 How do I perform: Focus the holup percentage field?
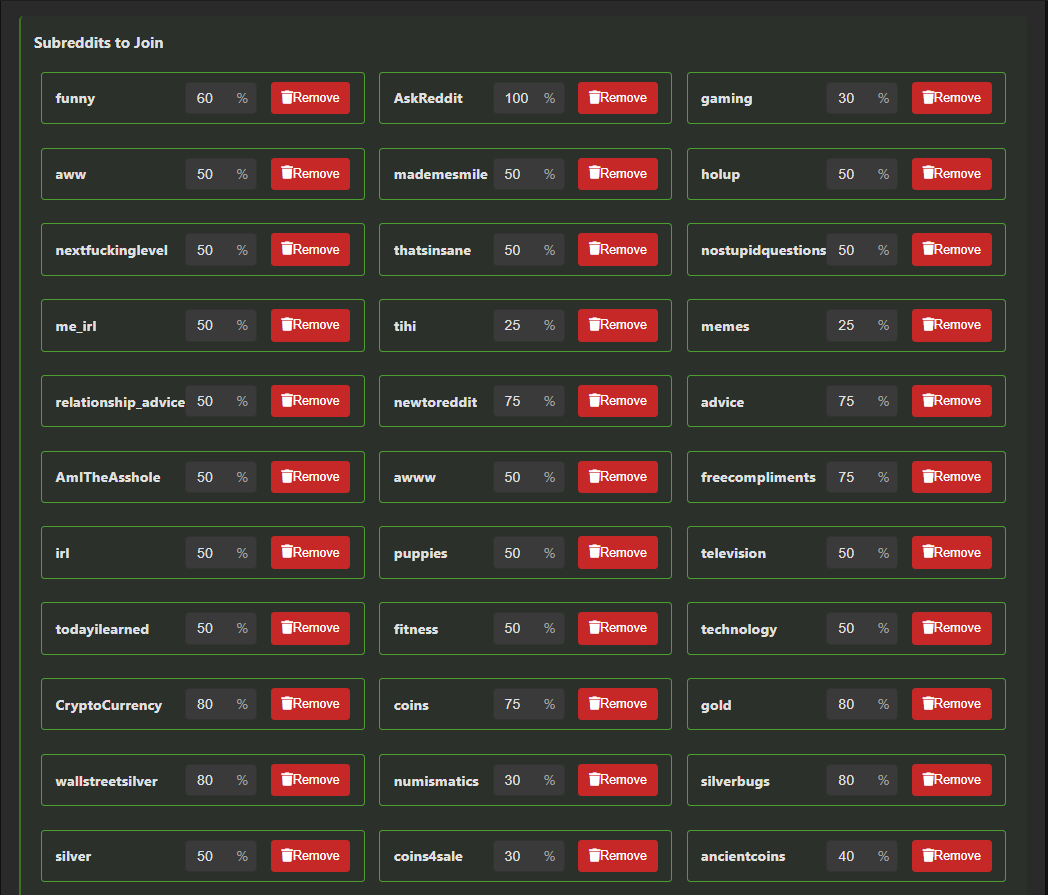862,174
